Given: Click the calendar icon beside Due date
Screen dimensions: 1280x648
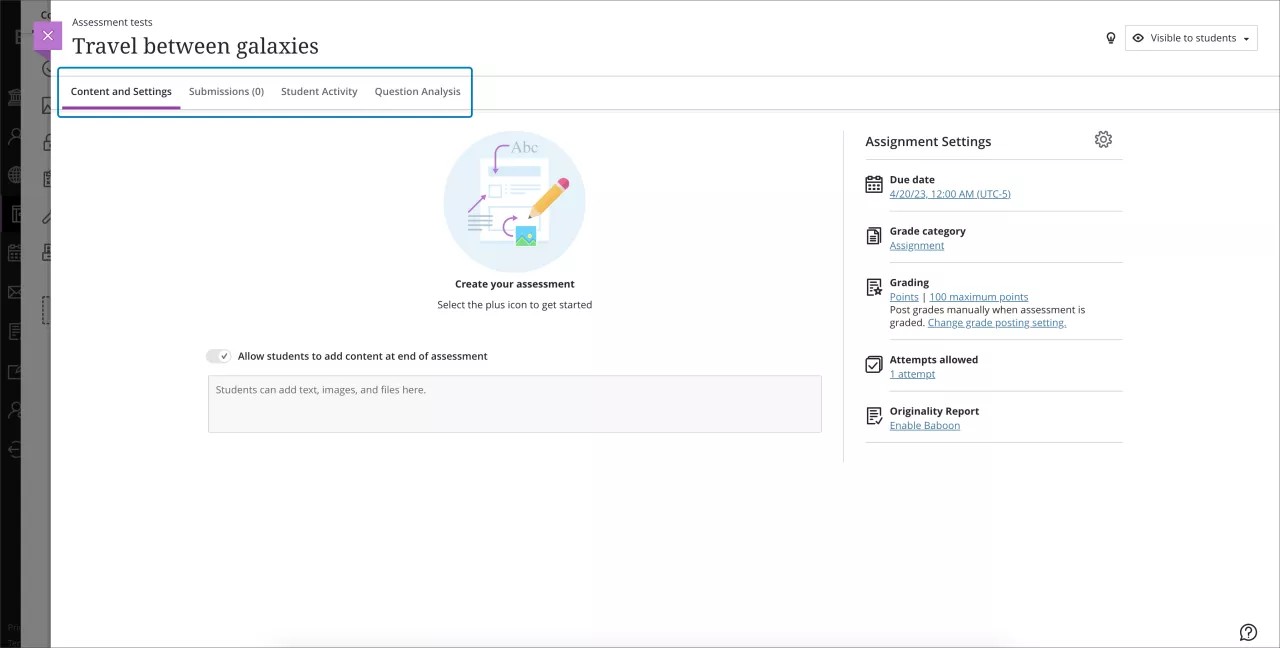Looking at the screenshot, I should coord(873,185).
